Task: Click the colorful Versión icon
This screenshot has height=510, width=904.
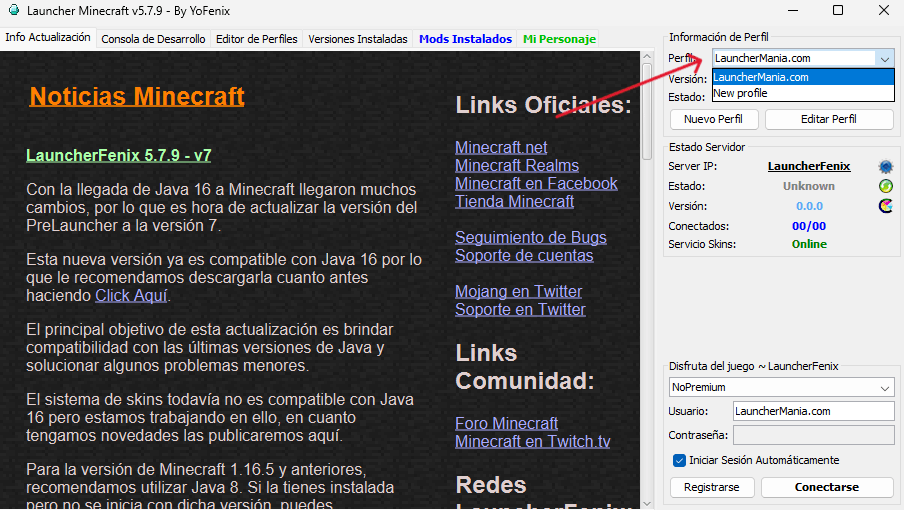Action: [886, 206]
